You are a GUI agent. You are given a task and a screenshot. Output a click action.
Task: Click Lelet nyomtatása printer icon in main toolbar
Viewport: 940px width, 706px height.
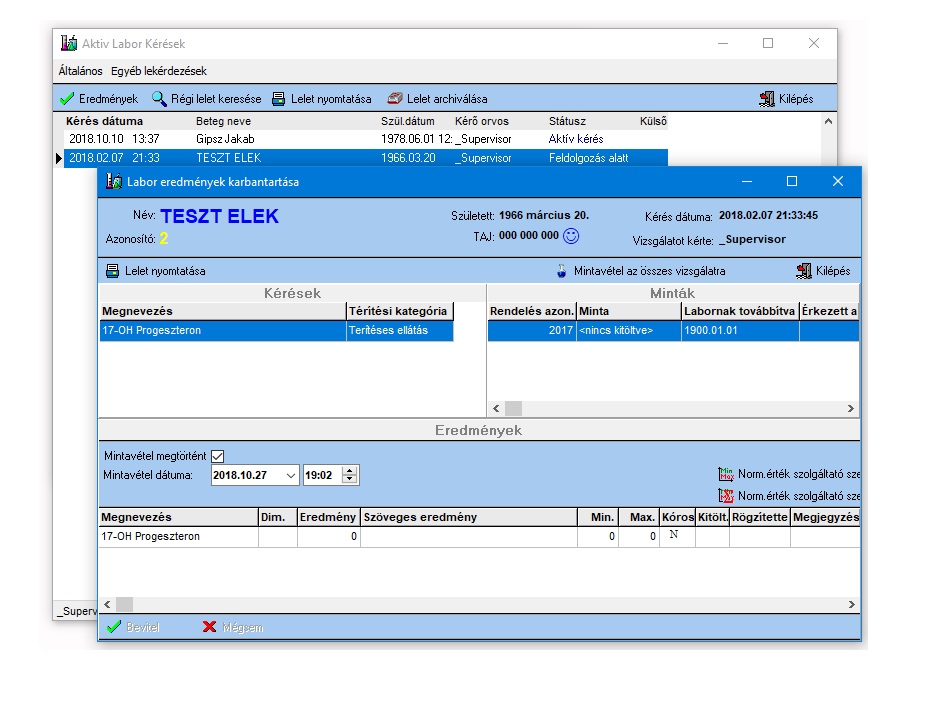click(x=279, y=99)
